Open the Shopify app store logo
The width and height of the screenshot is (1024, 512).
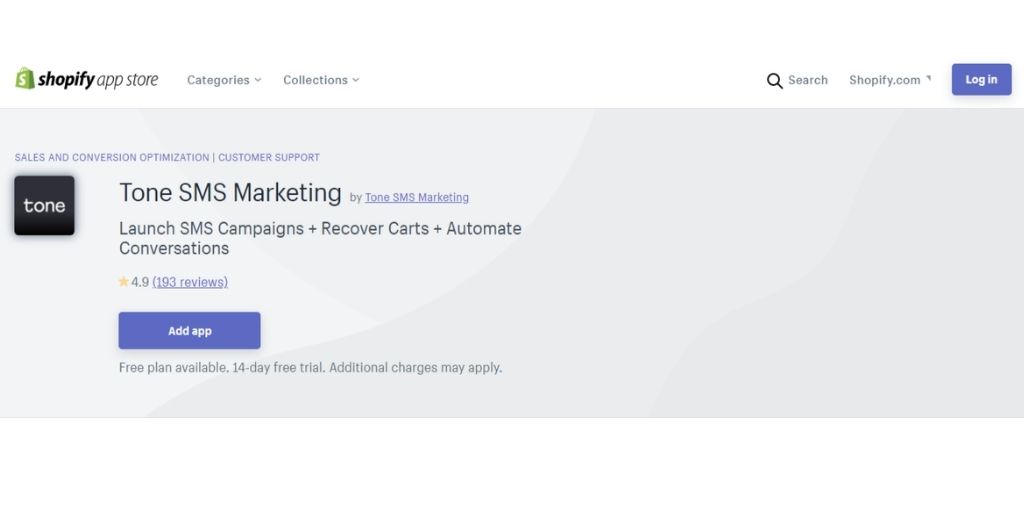[x=87, y=80]
